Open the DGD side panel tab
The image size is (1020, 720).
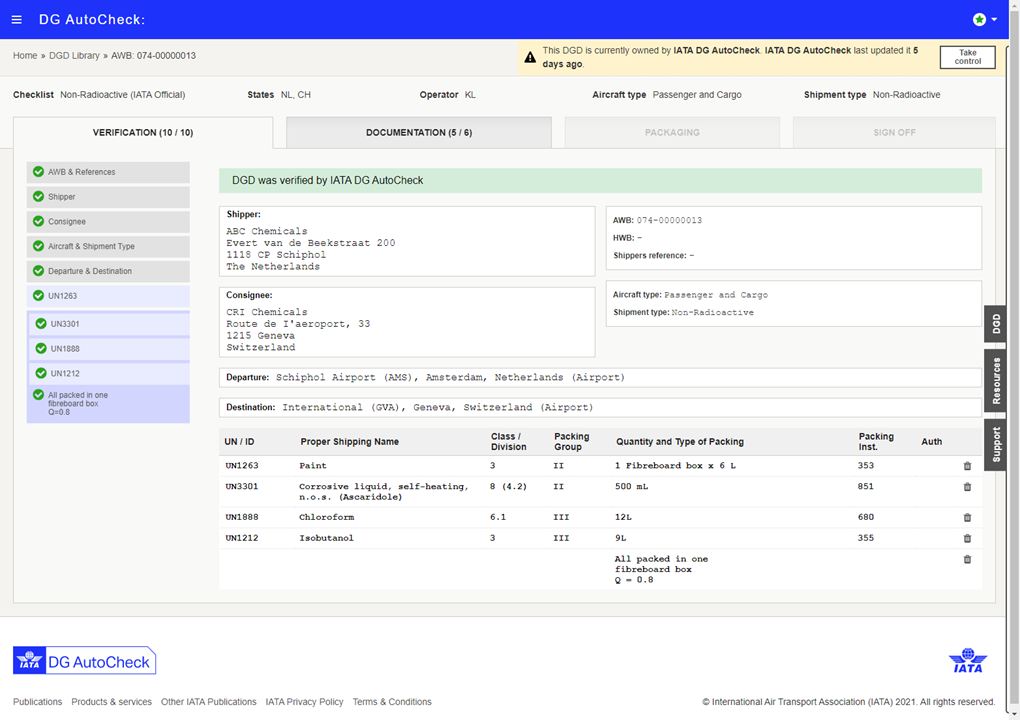click(x=995, y=324)
